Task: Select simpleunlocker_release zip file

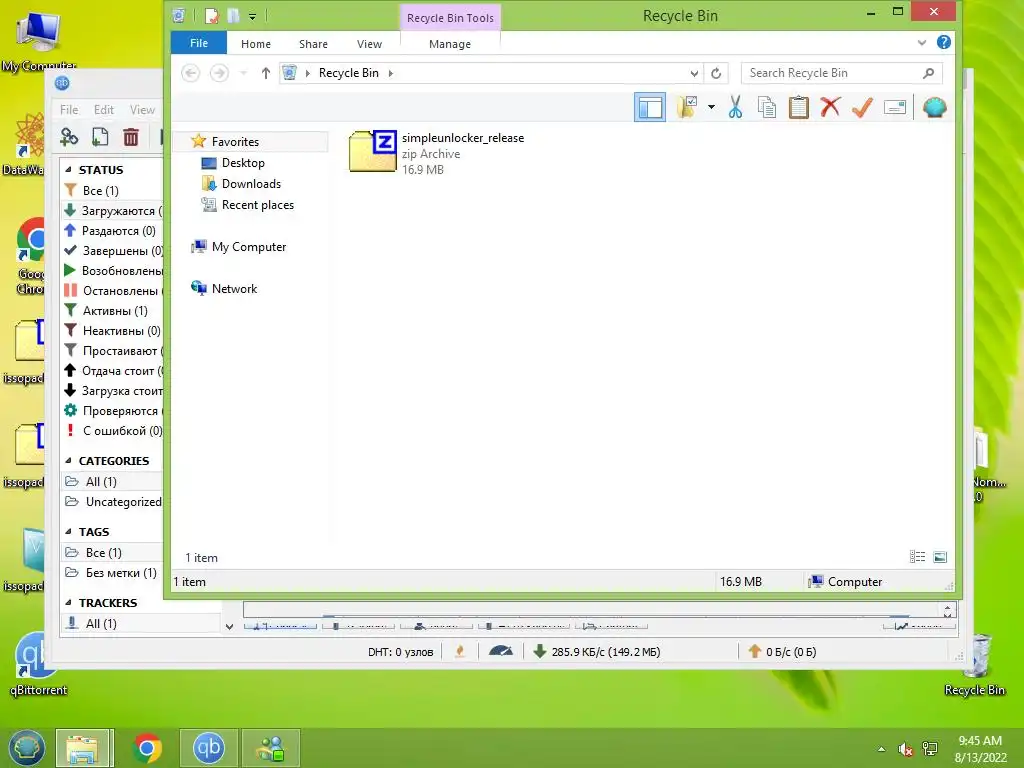Action: click(x=437, y=153)
